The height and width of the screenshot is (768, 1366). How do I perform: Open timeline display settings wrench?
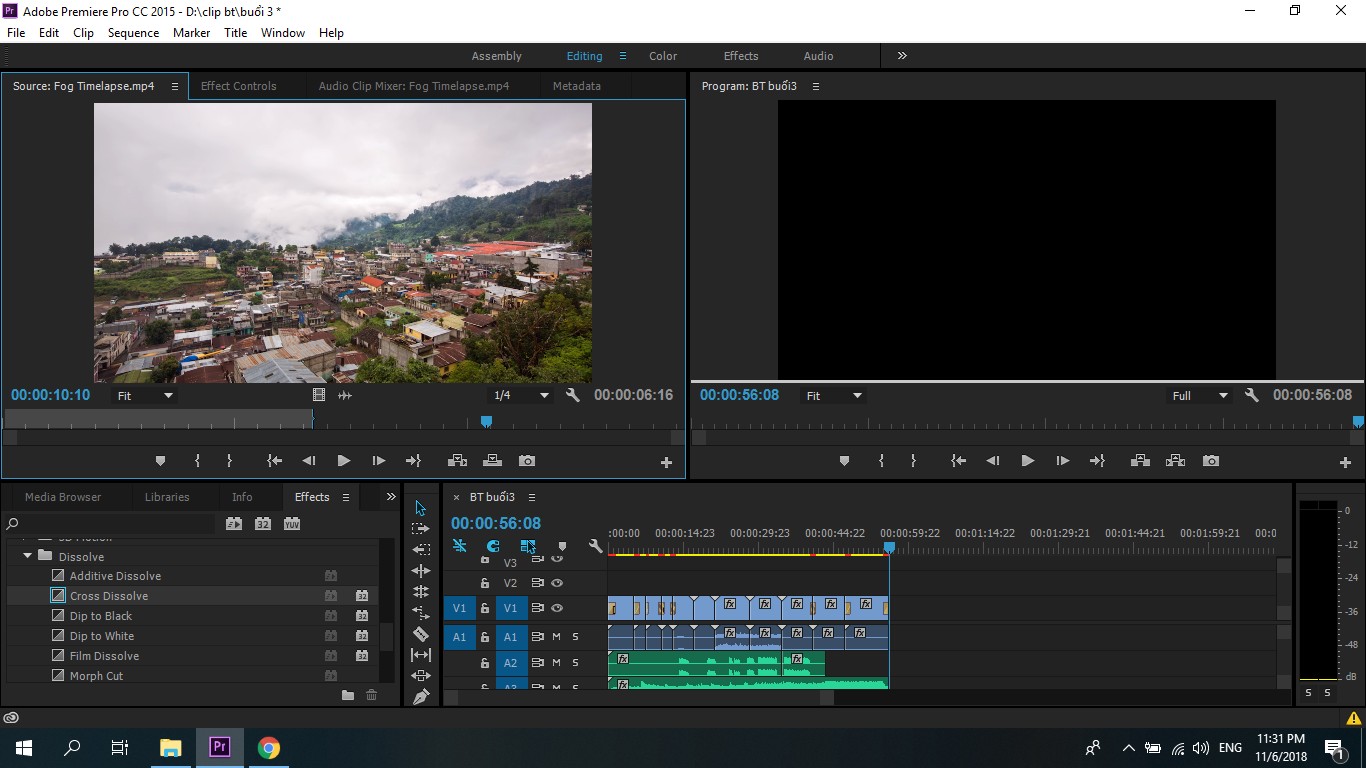pyautogui.click(x=595, y=546)
